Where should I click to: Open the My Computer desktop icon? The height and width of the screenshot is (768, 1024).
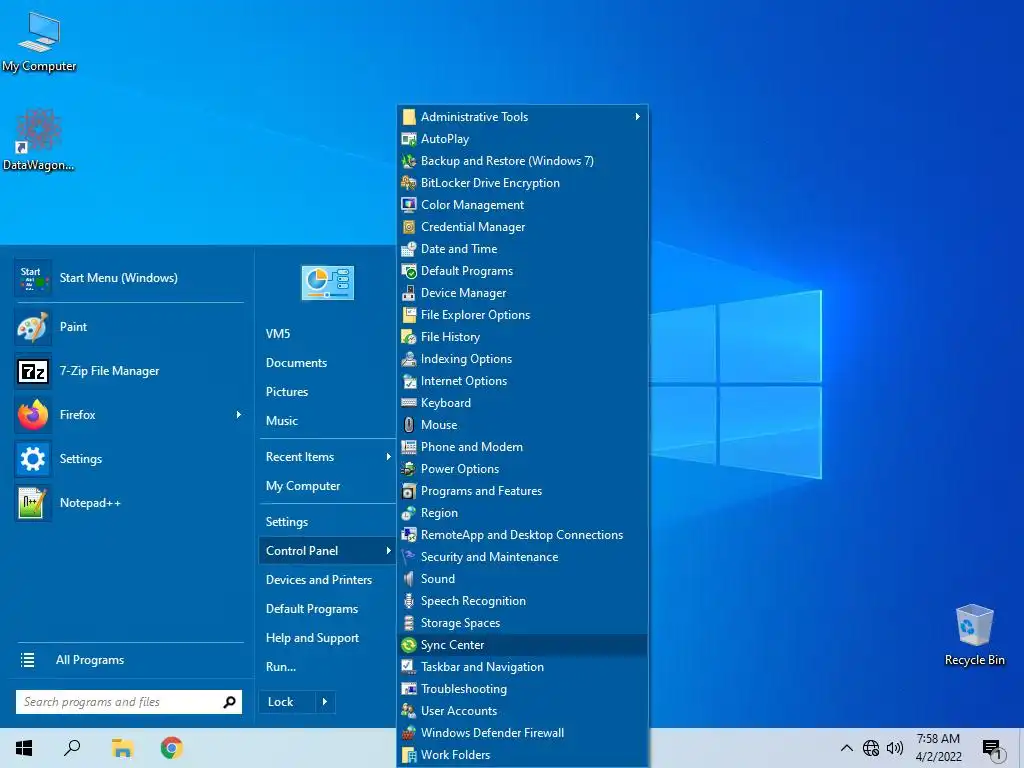(39, 40)
